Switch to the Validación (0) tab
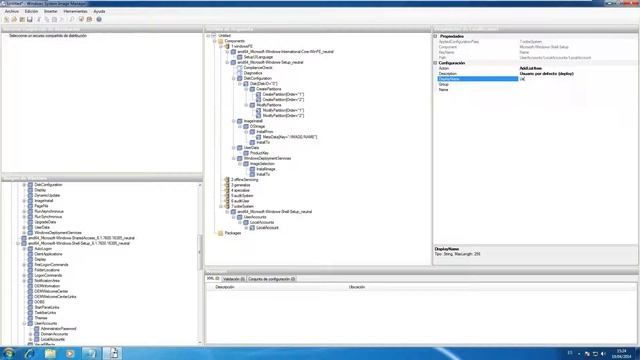This screenshot has width=640, height=360. pyautogui.click(x=234, y=279)
